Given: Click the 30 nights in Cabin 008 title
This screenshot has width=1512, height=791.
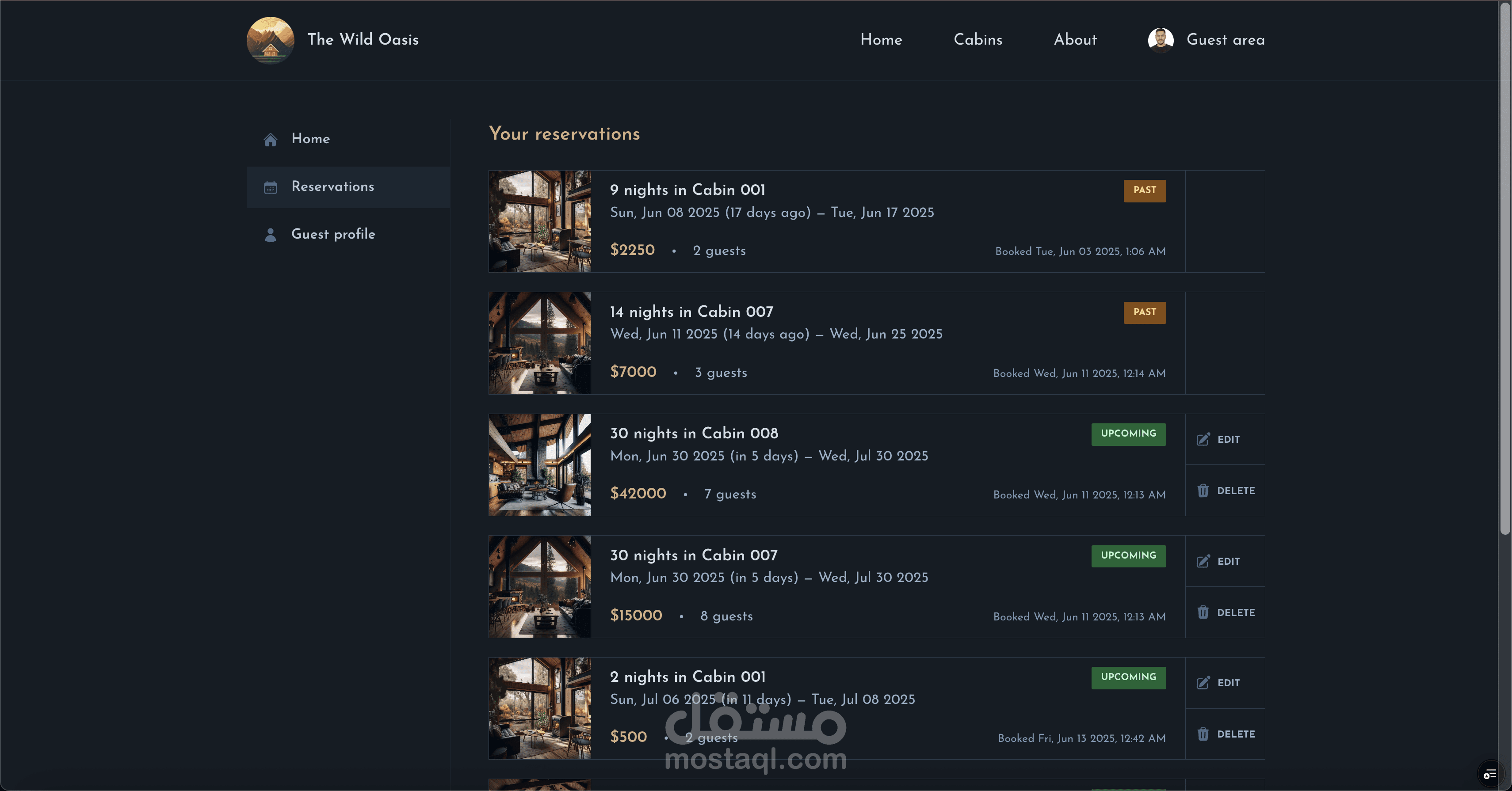Looking at the screenshot, I should point(694,433).
